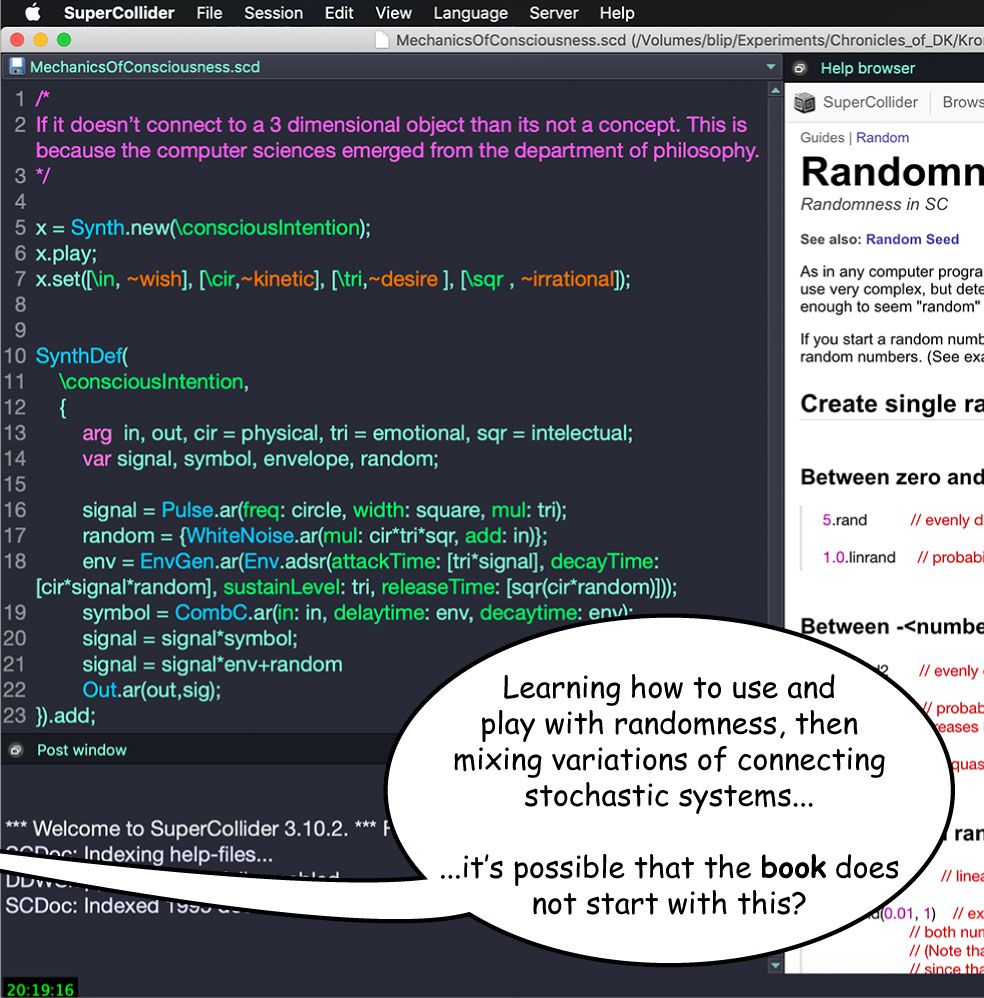984x998 pixels.
Task: Click WhiteNoise on line 17
Action: [x=240, y=535]
